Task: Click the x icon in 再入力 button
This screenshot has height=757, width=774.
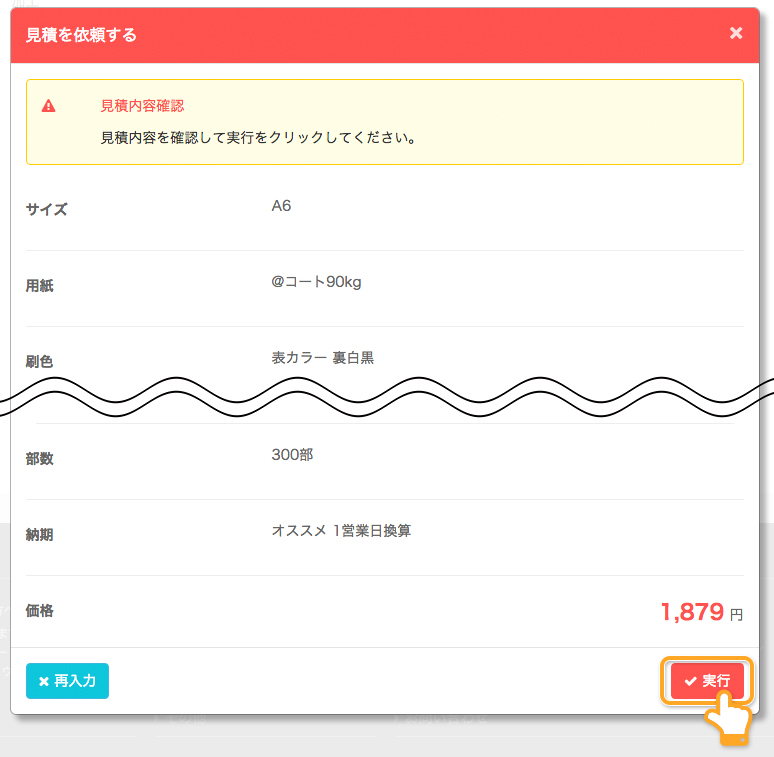Action: pos(43,681)
